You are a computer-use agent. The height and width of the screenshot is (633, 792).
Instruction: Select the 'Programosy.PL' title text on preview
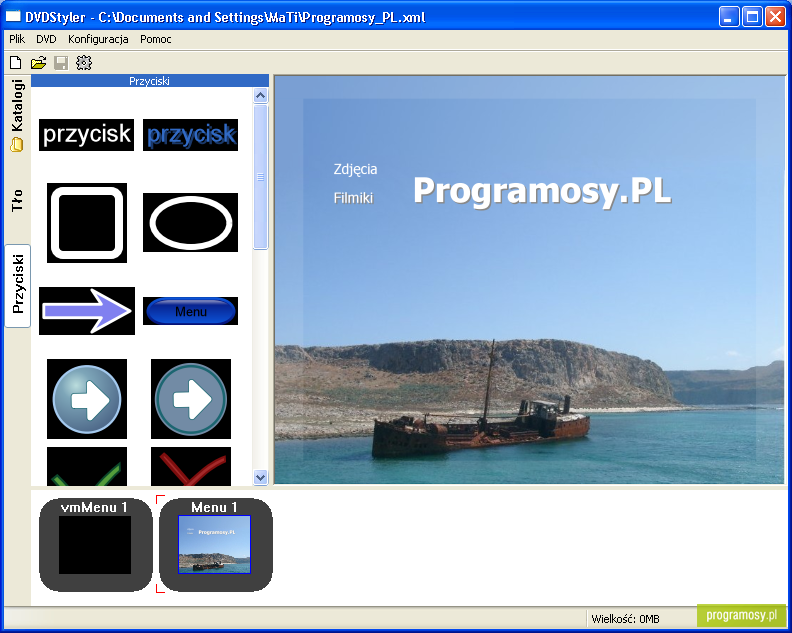(542, 191)
